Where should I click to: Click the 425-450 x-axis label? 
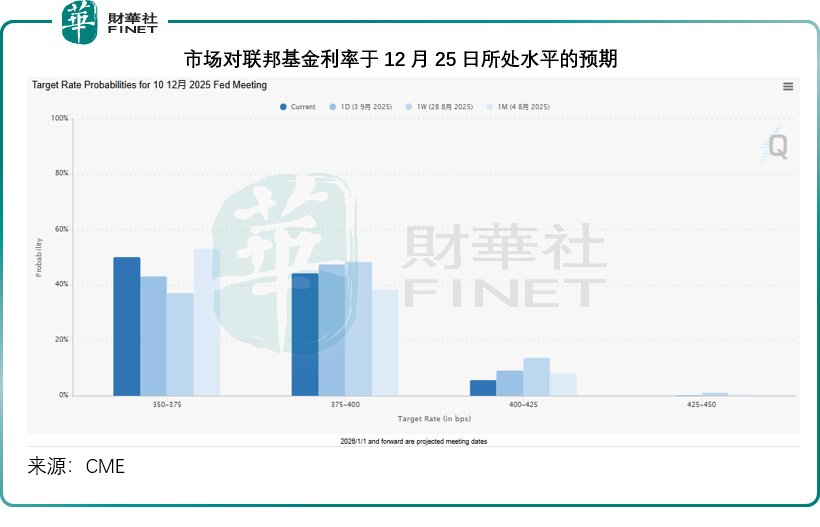pyautogui.click(x=701, y=405)
